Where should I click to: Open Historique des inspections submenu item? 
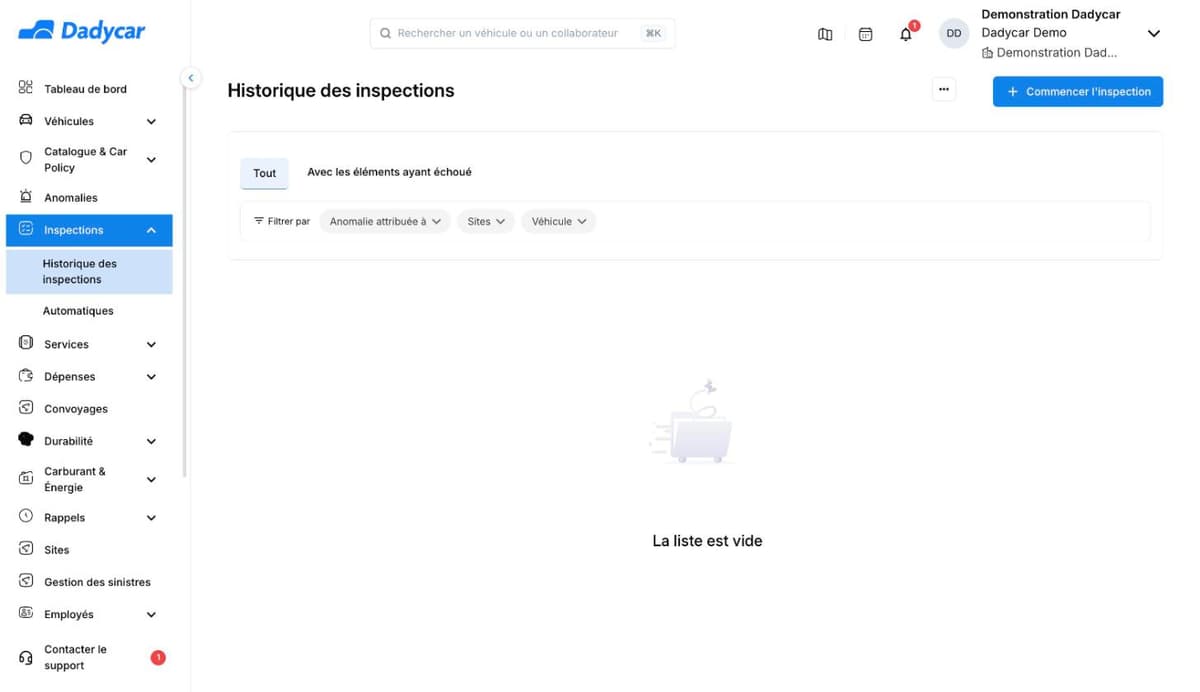click(89, 271)
